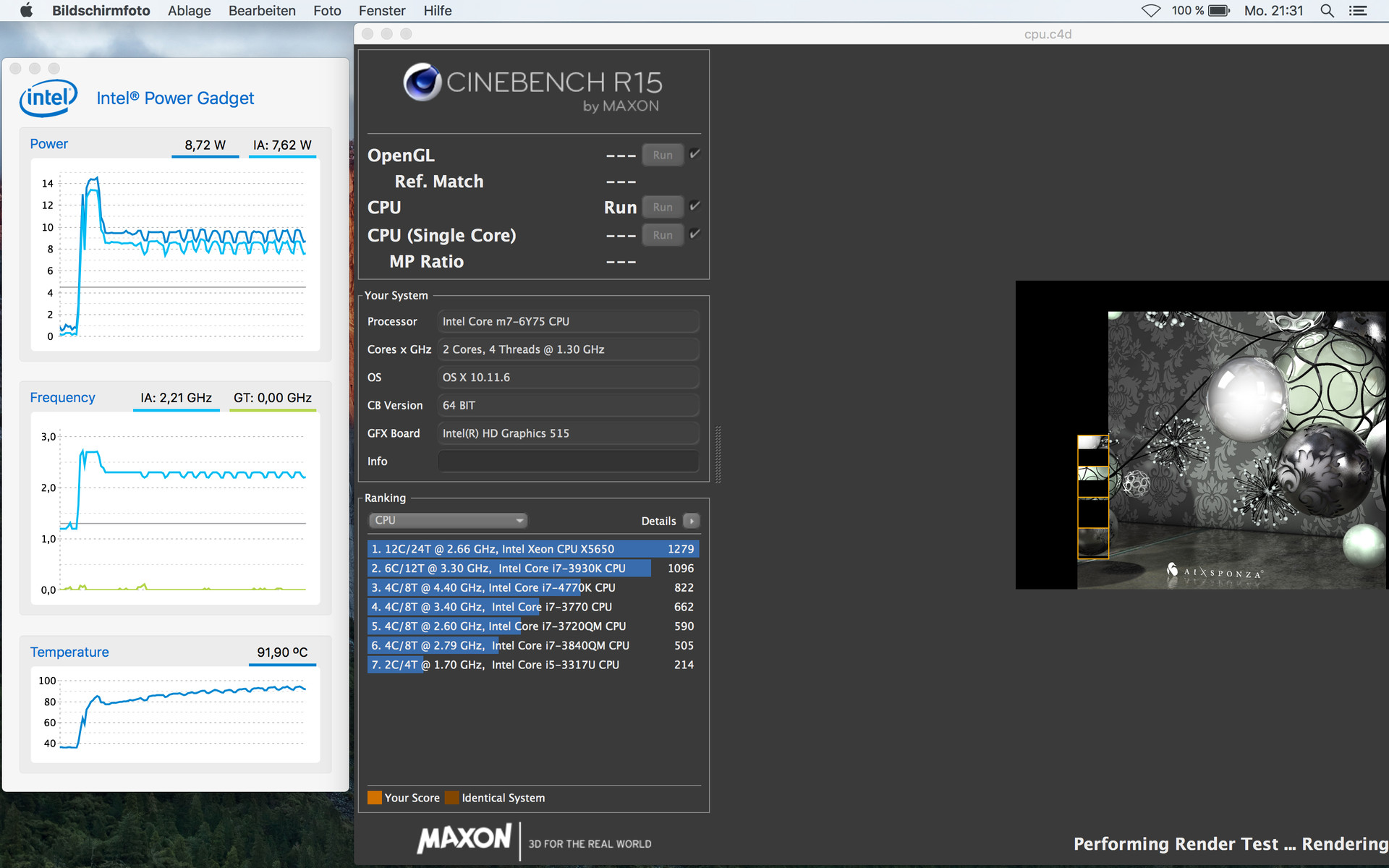The height and width of the screenshot is (868, 1389).
Task: Select ranking row Intel Core i7-3770
Action: point(533,607)
